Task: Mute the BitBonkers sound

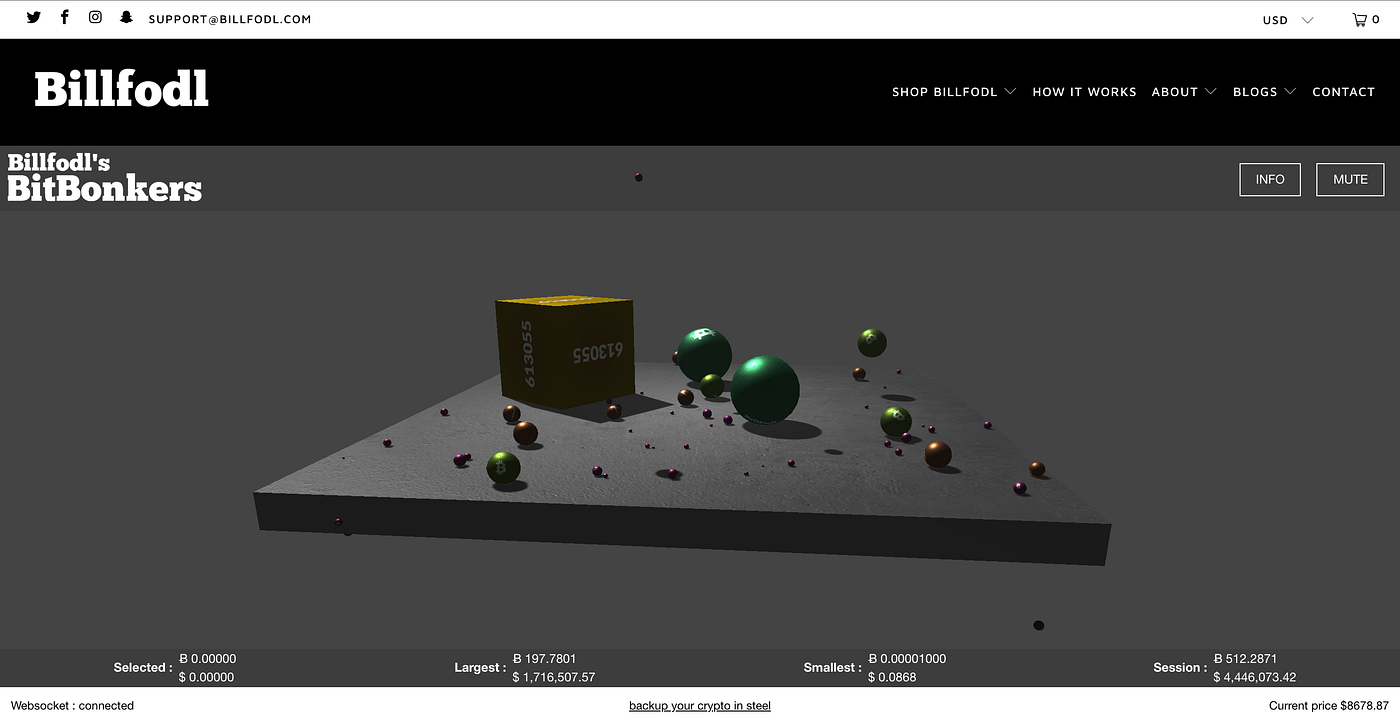Action: click(1350, 179)
